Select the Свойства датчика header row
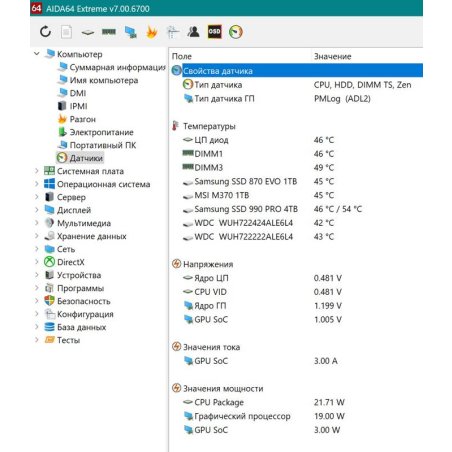The width and height of the screenshot is (452, 452). point(297,71)
